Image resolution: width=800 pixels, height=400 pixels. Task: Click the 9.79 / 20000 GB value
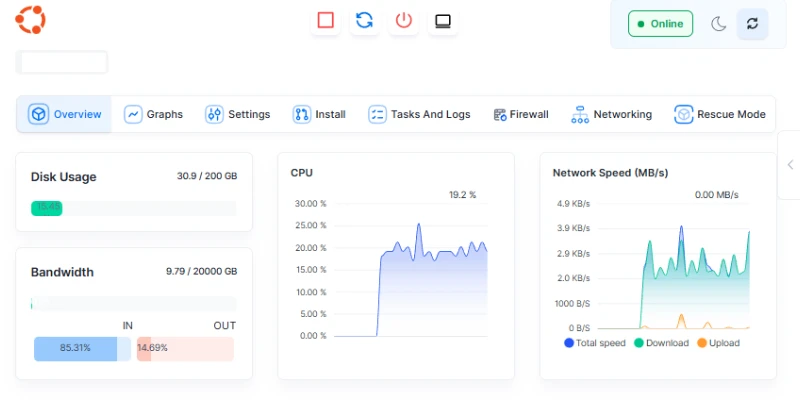point(202,271)
